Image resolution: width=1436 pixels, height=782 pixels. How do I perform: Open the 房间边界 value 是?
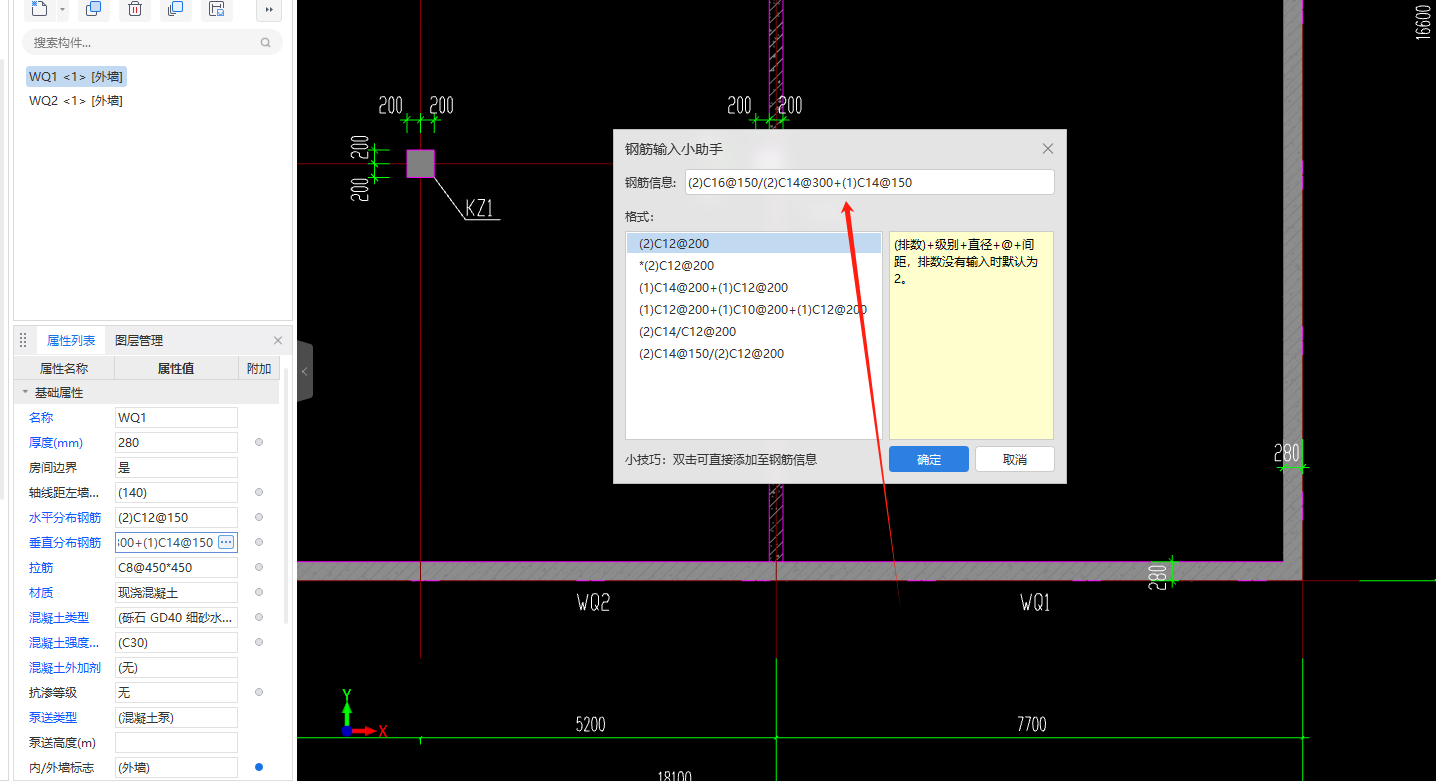pos(176,468)
